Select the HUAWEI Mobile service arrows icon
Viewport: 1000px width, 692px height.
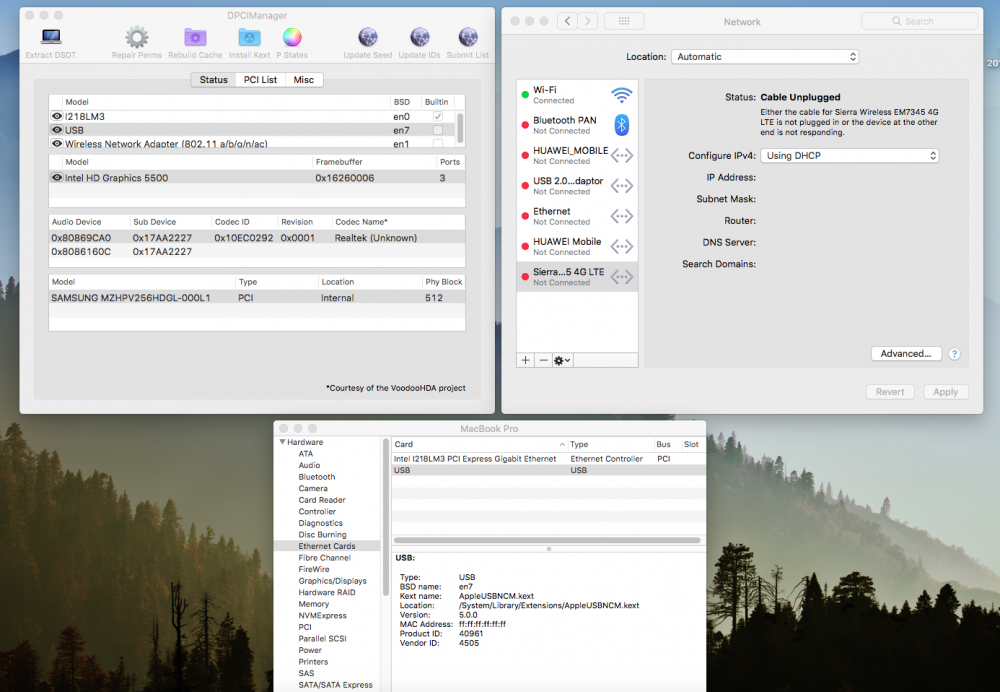tap(621, 246)
